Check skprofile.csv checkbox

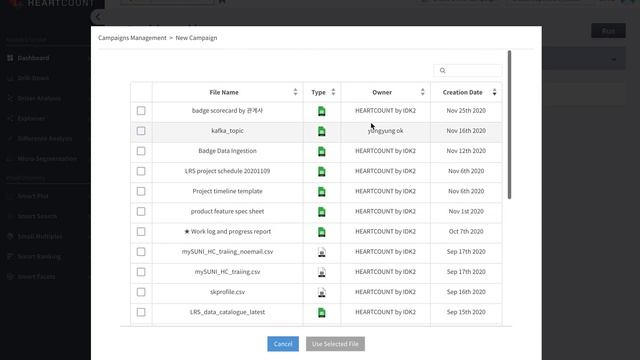[141, 292]
